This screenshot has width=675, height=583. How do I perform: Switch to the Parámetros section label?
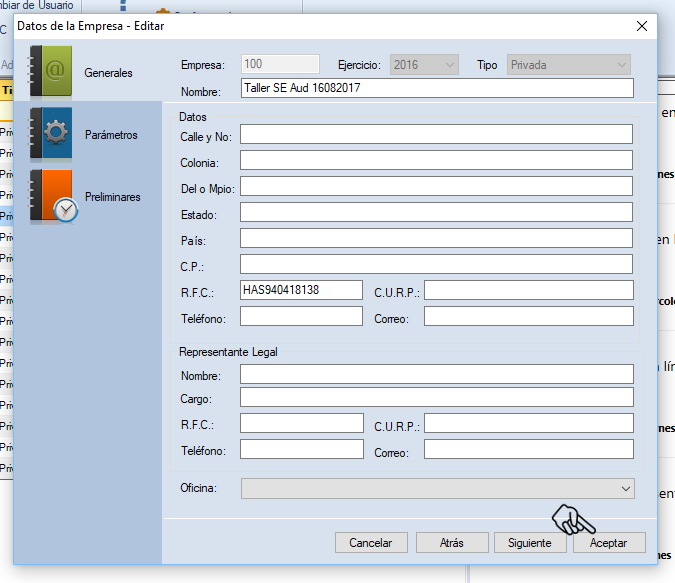pyautogui.click(x=111, y=135)
